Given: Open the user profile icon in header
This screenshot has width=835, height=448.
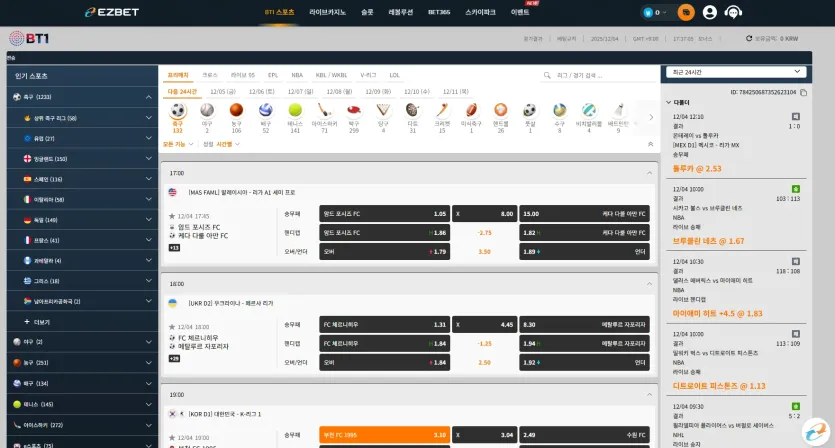Looking at the screenshot, I should point(709,12).
